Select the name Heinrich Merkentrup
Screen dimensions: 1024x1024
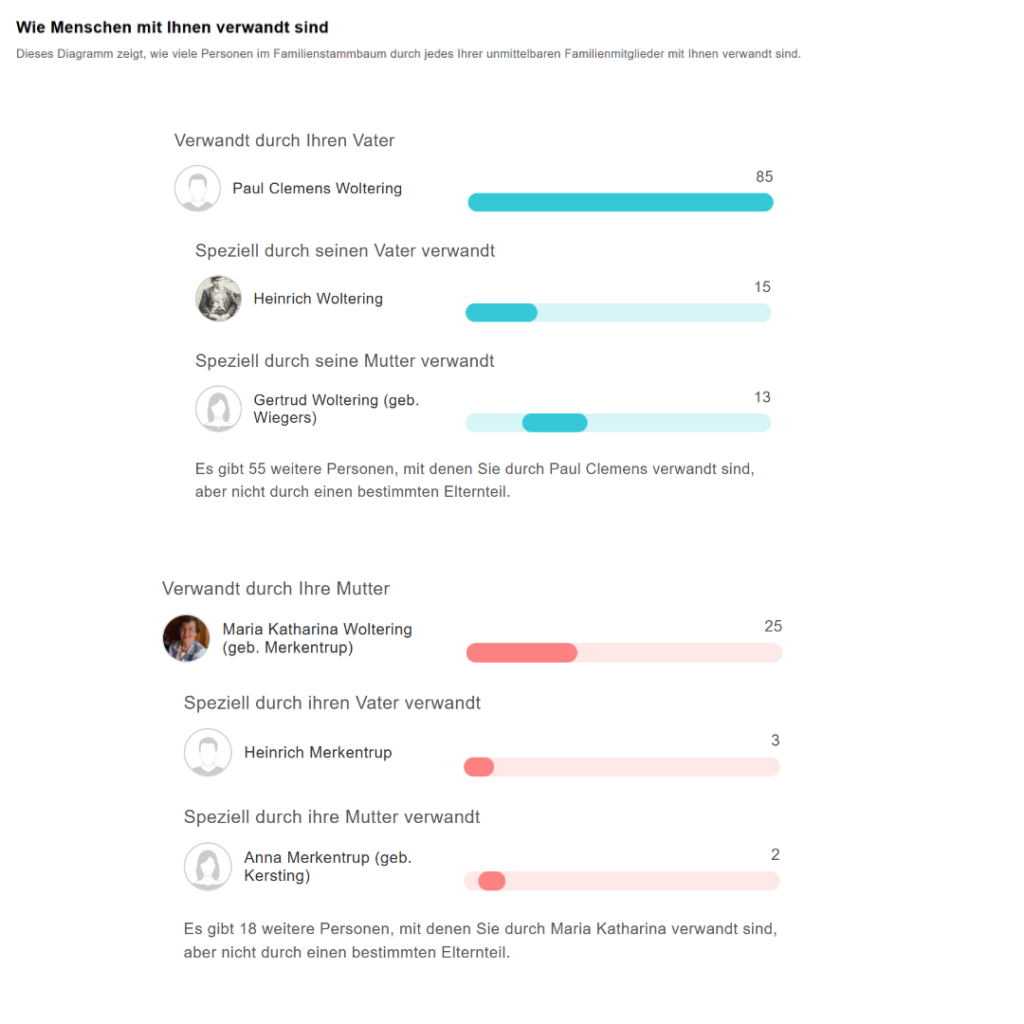click(318, 752)
